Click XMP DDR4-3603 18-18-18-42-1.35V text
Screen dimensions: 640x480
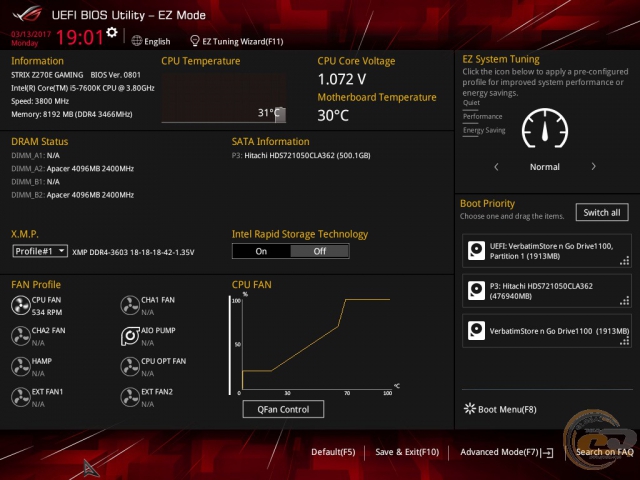[133, 252]
